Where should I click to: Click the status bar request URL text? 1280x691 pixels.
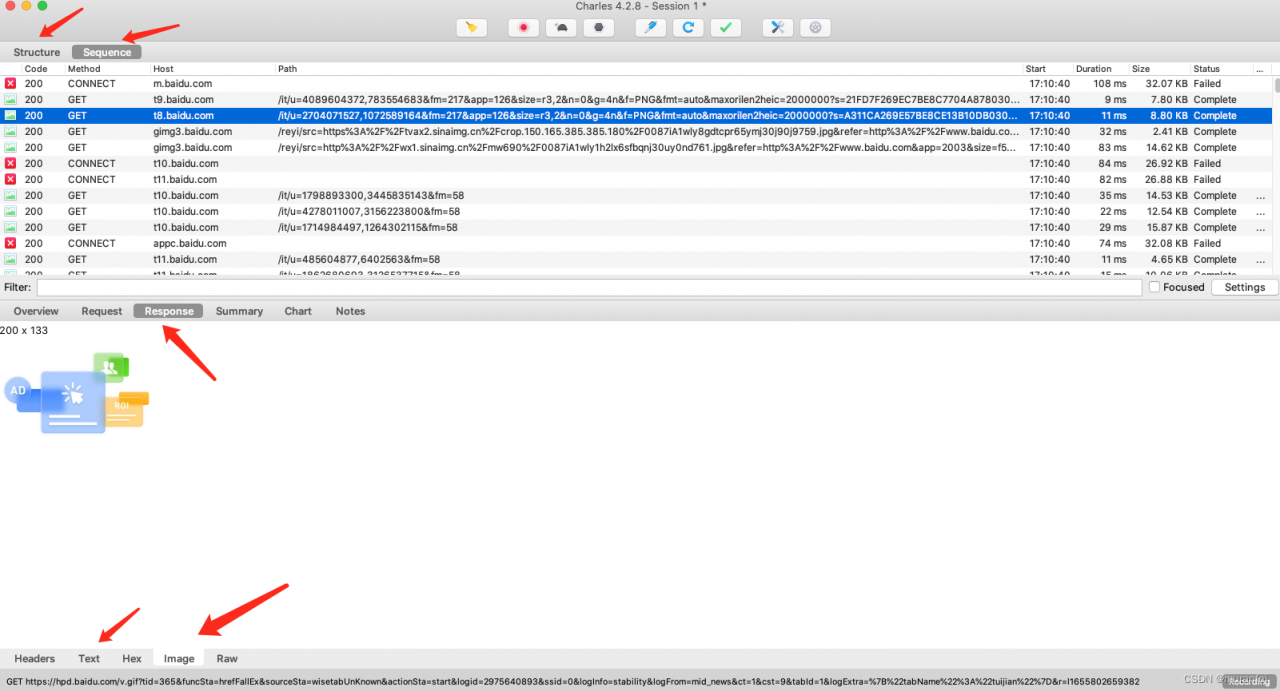click(573, 682)
